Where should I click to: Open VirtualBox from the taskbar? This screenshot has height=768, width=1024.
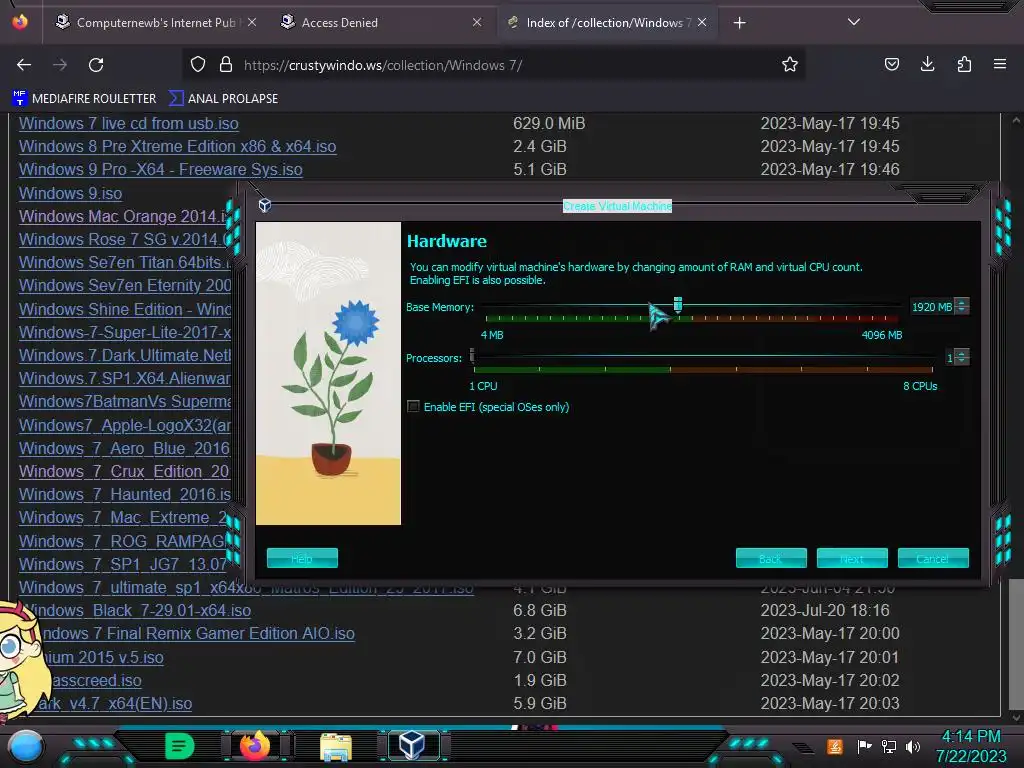pos(412,746)
